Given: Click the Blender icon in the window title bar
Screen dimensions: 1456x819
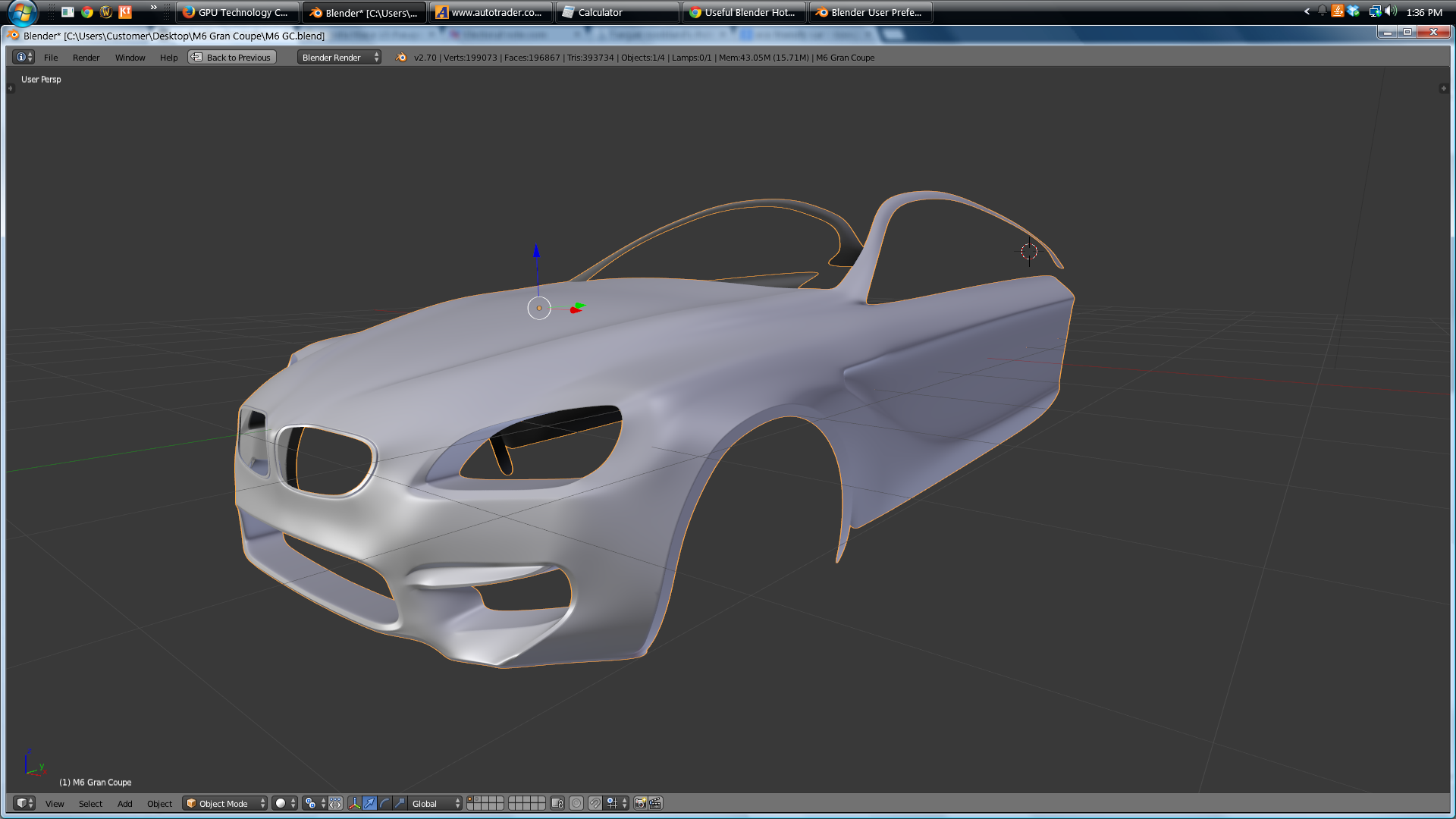Looking at the screenshot, I should coord(14,35).
